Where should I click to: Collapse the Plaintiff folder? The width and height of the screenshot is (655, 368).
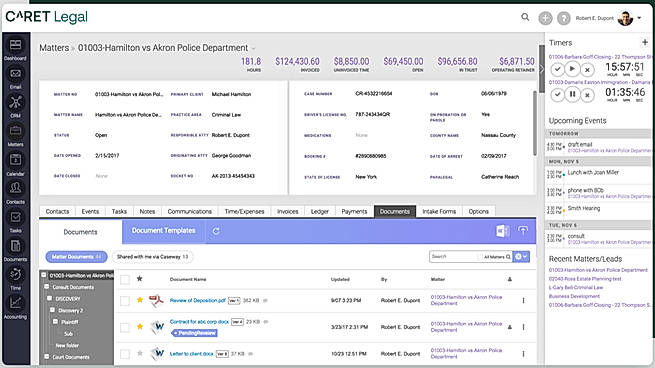(x=55, y=322)
